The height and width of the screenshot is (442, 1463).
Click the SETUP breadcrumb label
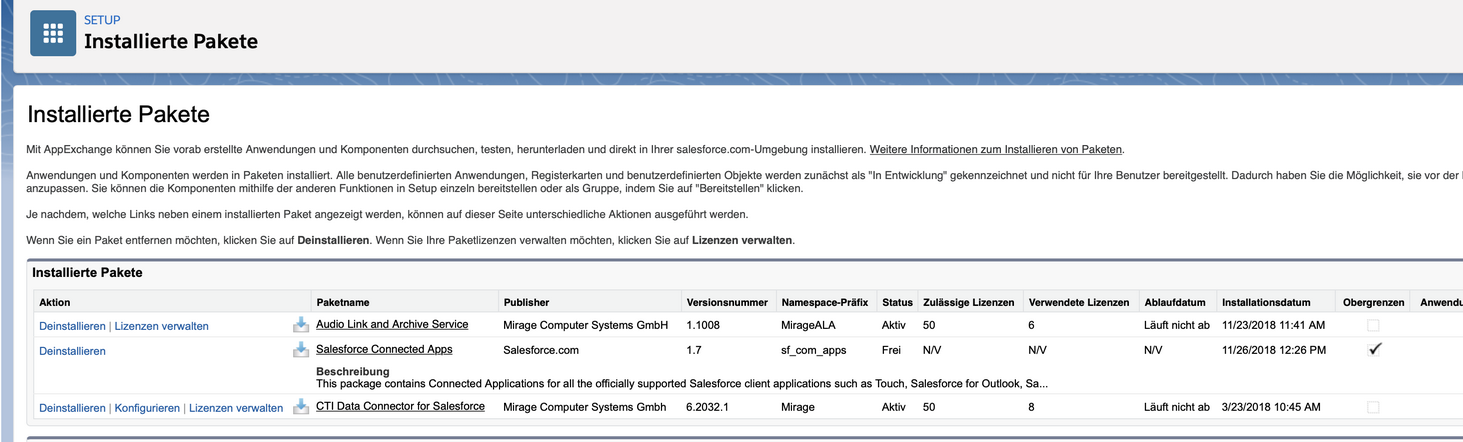(x=102, y=20)
